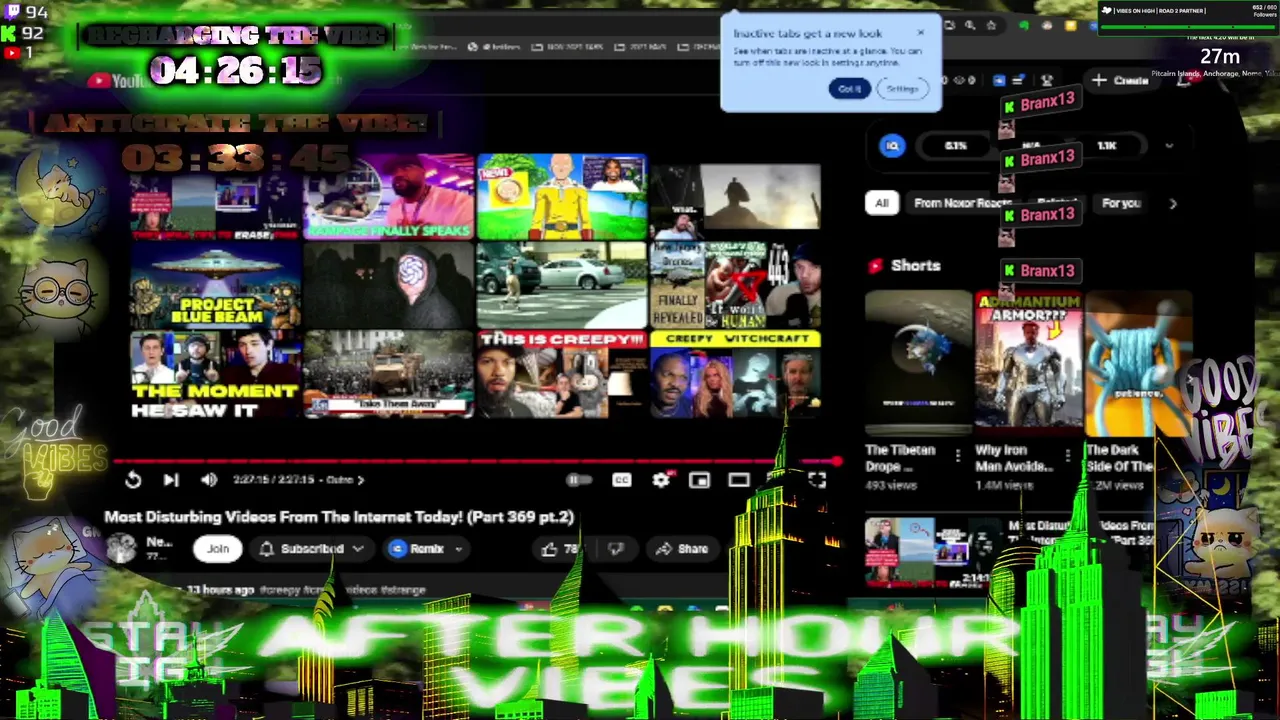This screenshot has height=720, width=1280.
Task: Open the Subscribed notification dropdown
Action: pos(312,549)
